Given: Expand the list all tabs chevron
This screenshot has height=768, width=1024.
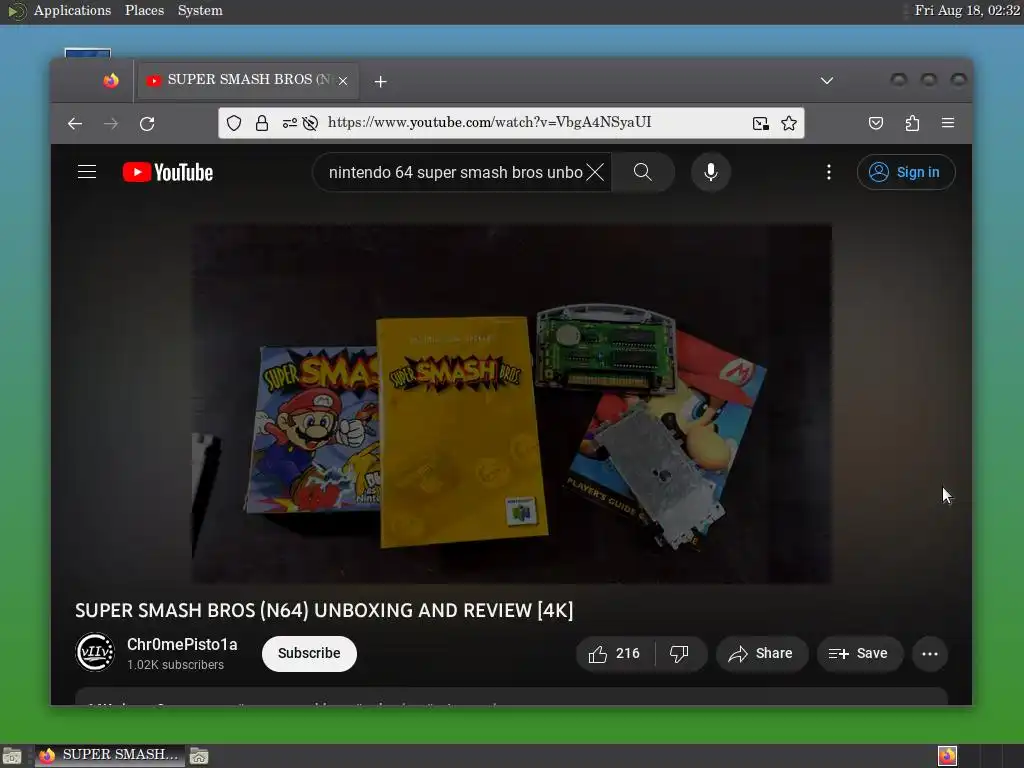Looking at the screenshot, I should click(x=827, y=80).
